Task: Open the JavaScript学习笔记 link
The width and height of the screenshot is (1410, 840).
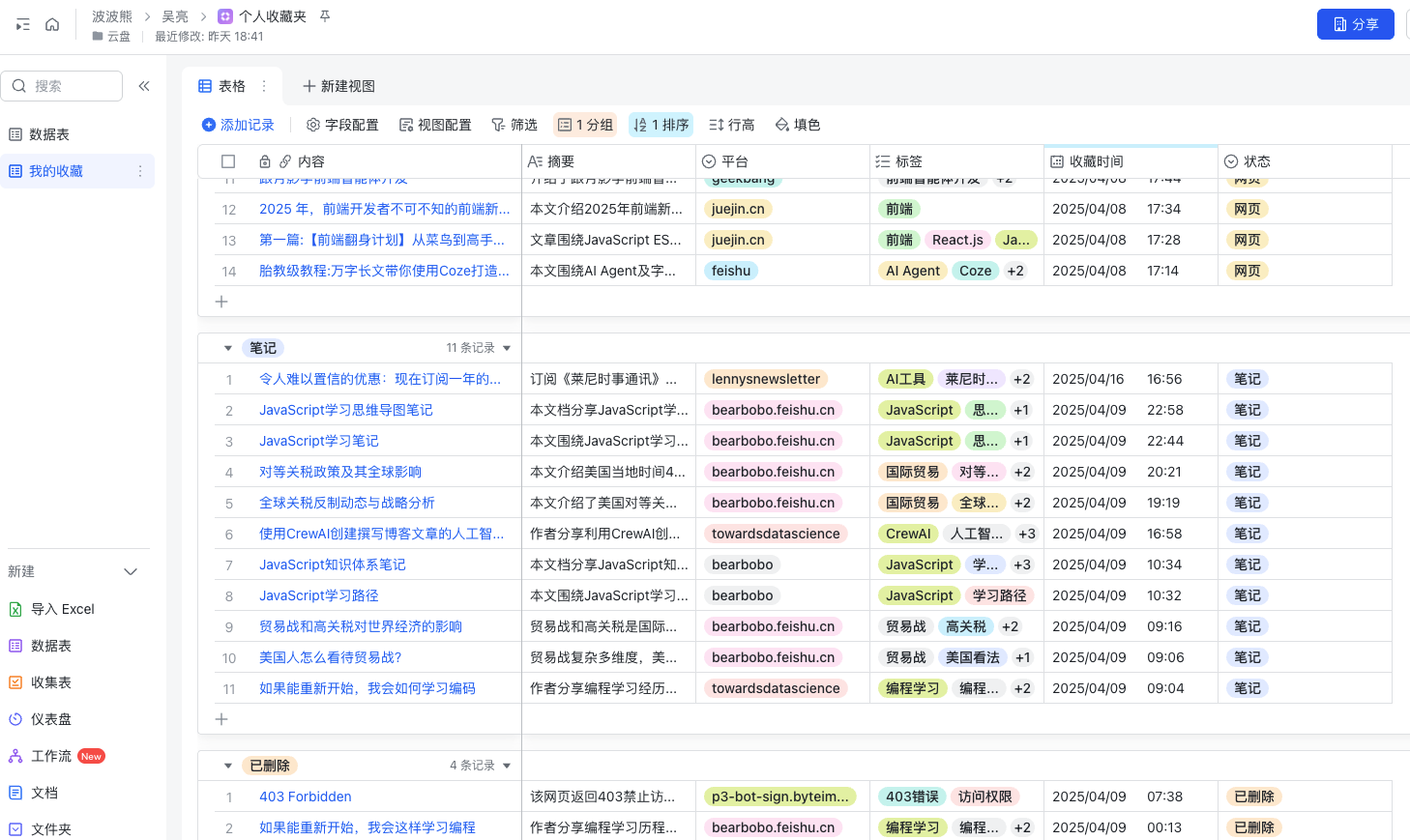Action: point(318,441)
